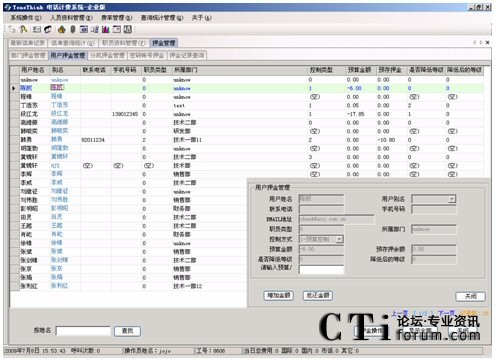Image resolution: width=497 pixels, height=361 pixels.
Task: Click the last toolbar icon on the right
Action: click(128, 29)
